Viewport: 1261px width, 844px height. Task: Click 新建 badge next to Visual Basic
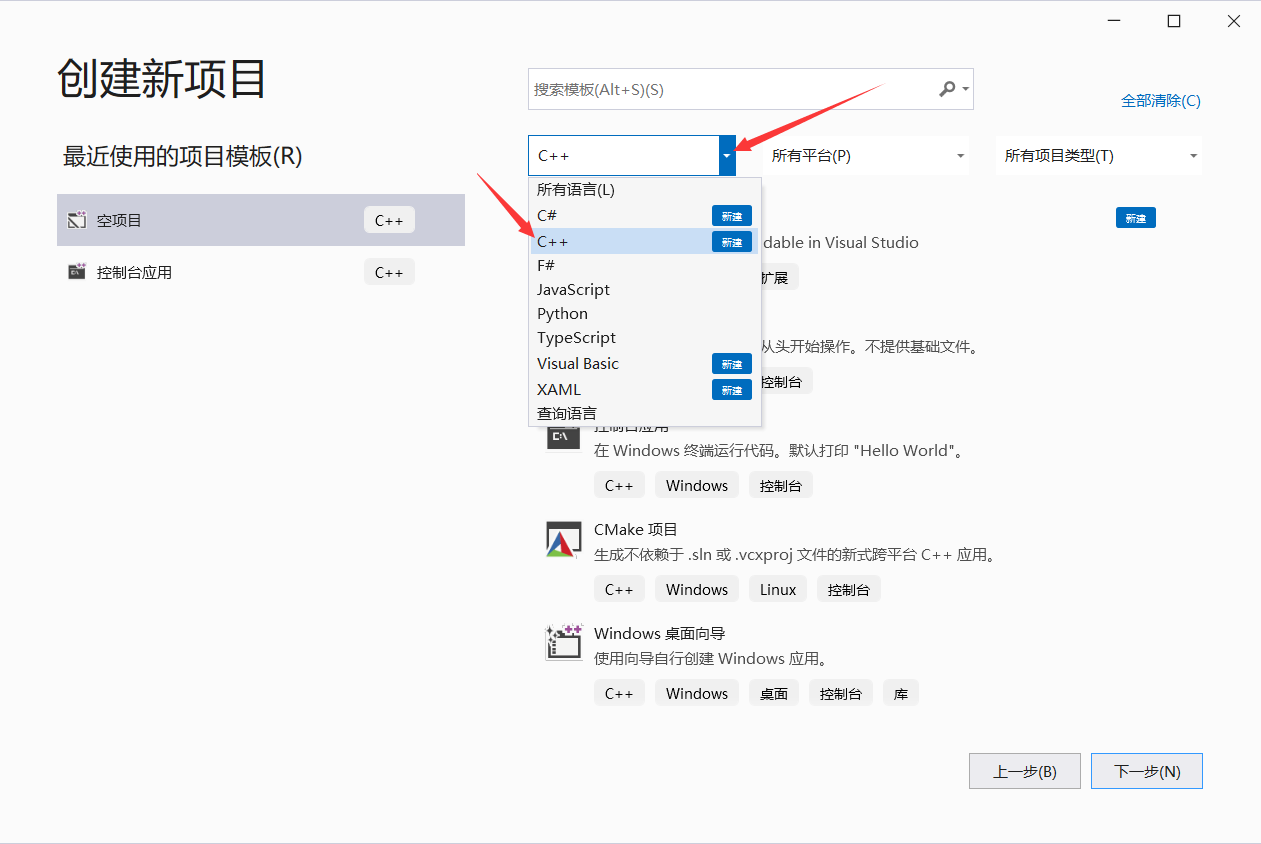tap(732, 364)
